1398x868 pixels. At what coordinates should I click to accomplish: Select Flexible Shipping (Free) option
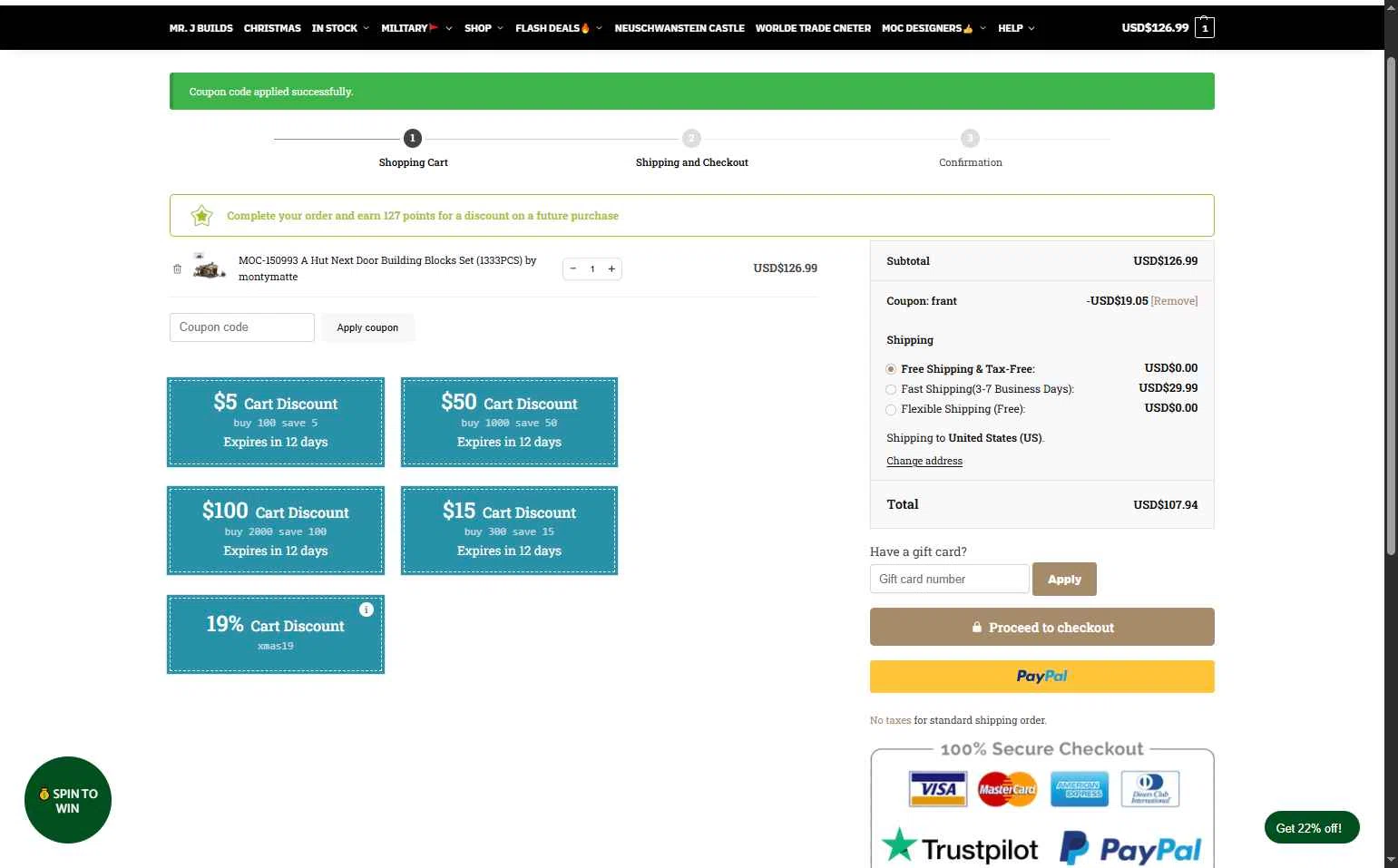(x=891, y=410)
